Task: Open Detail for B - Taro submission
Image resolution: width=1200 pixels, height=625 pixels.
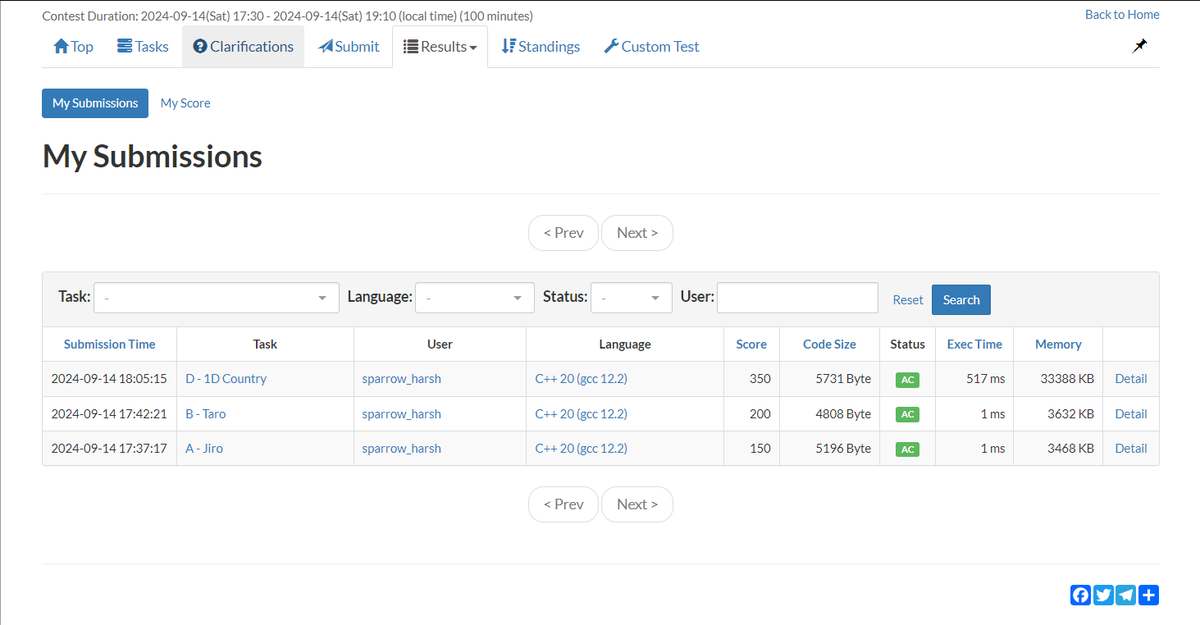Action: pos(1131,414)
